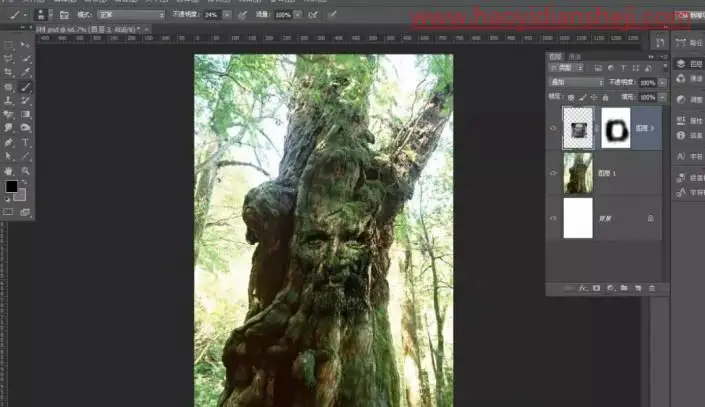This screenshot has height=407, width=705.
Task: Select the Path Selection tool
Action: click(9, 156)
